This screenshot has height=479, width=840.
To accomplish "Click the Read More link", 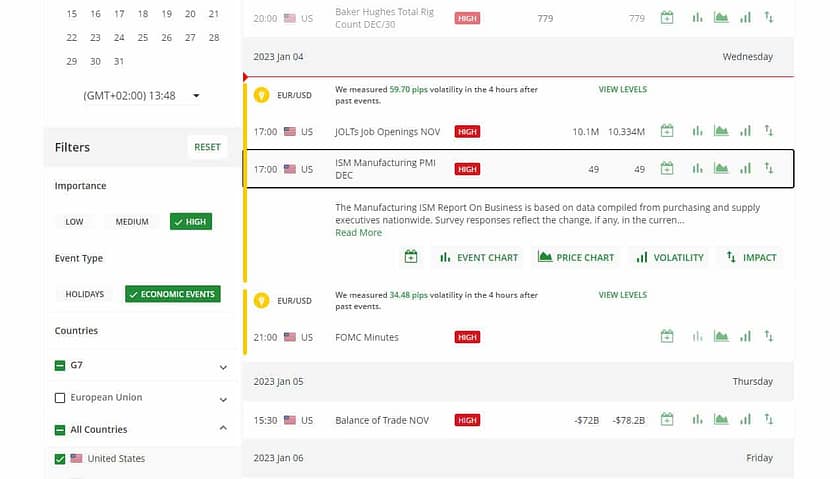I will [358, 233].
